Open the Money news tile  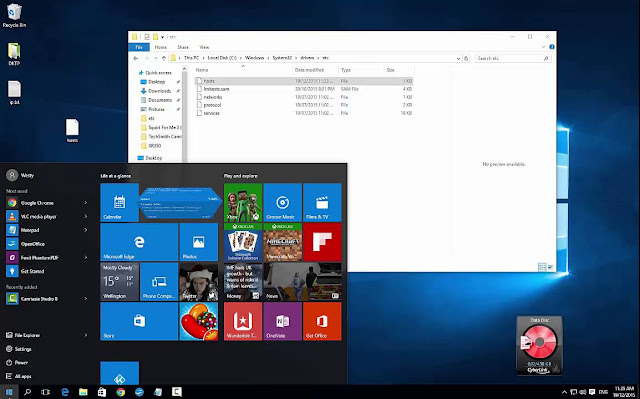[x=243, y=282]
